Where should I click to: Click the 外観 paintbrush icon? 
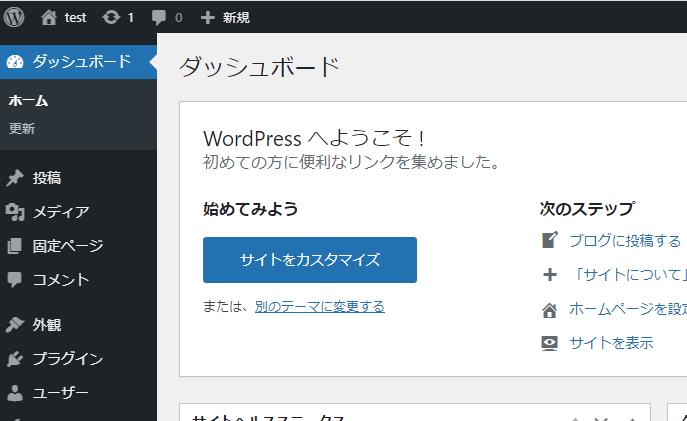click(x=15, y=325)
